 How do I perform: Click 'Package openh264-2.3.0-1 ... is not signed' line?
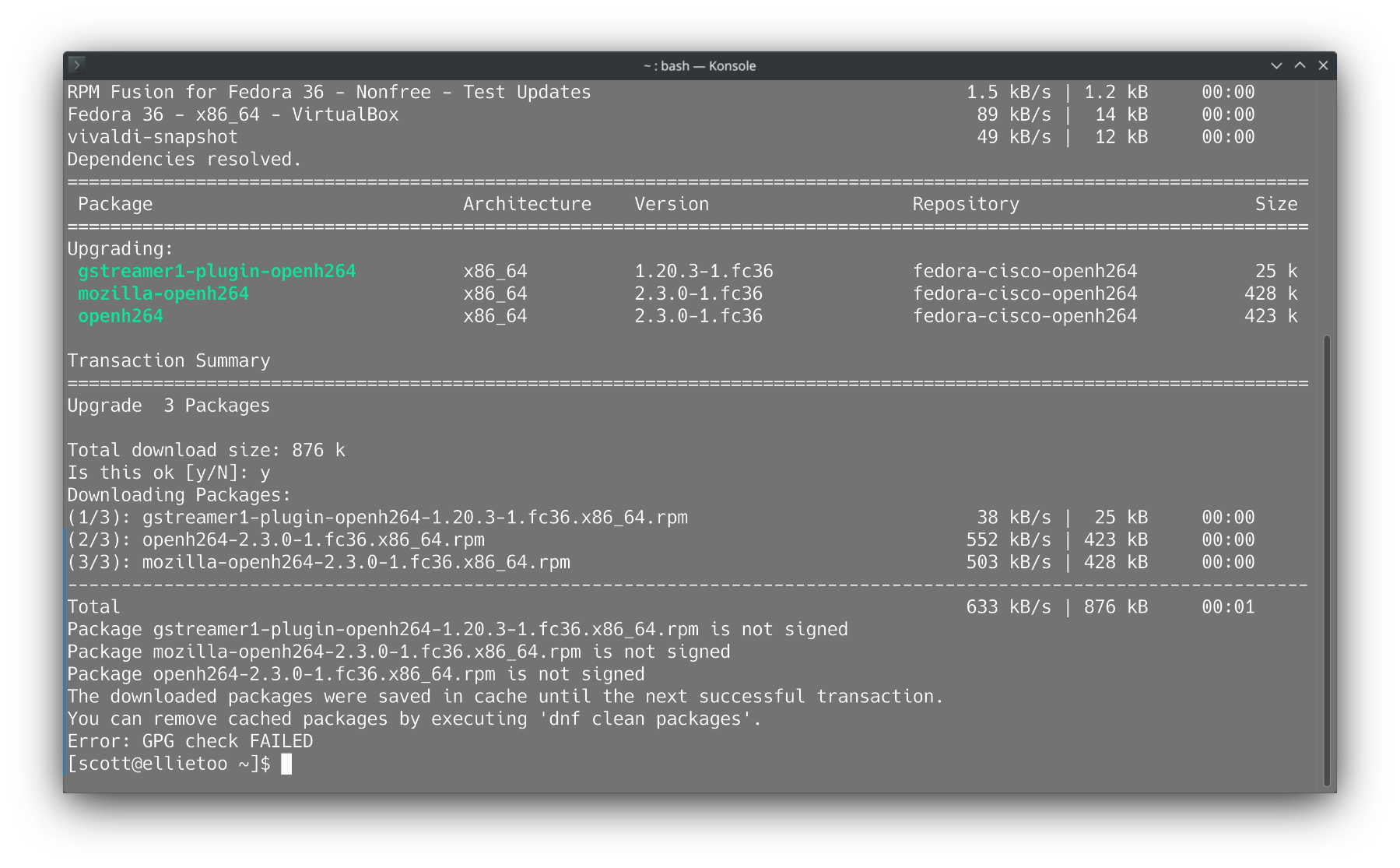point(356,674)
